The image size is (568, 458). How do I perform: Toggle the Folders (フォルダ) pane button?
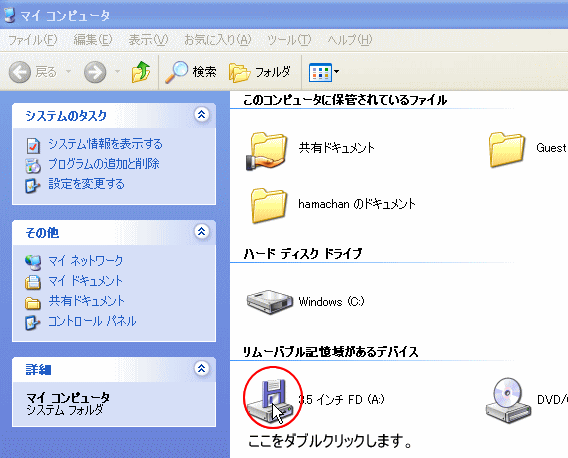point(260,72)
